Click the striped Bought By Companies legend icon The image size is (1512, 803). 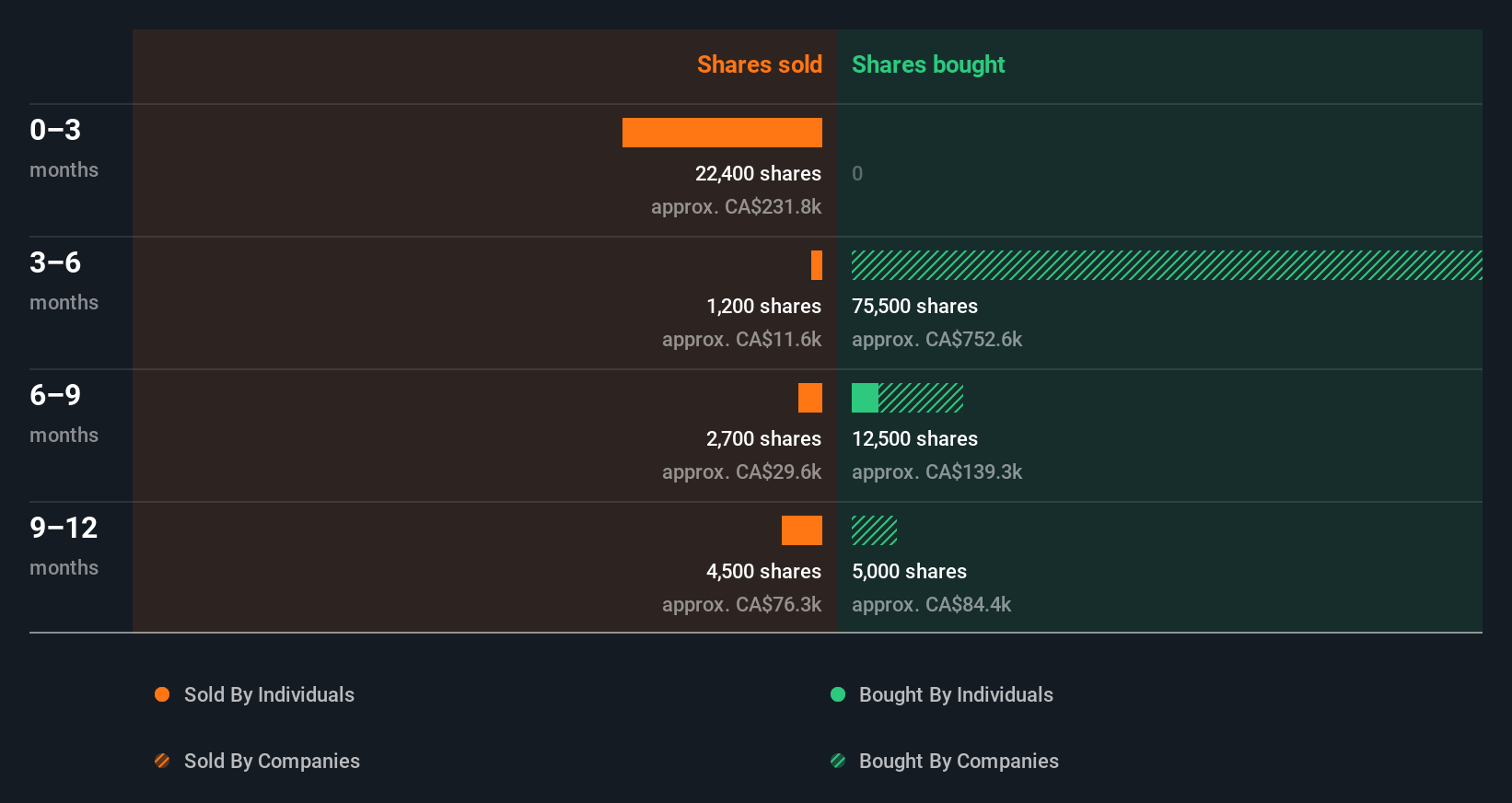[838, 761]
